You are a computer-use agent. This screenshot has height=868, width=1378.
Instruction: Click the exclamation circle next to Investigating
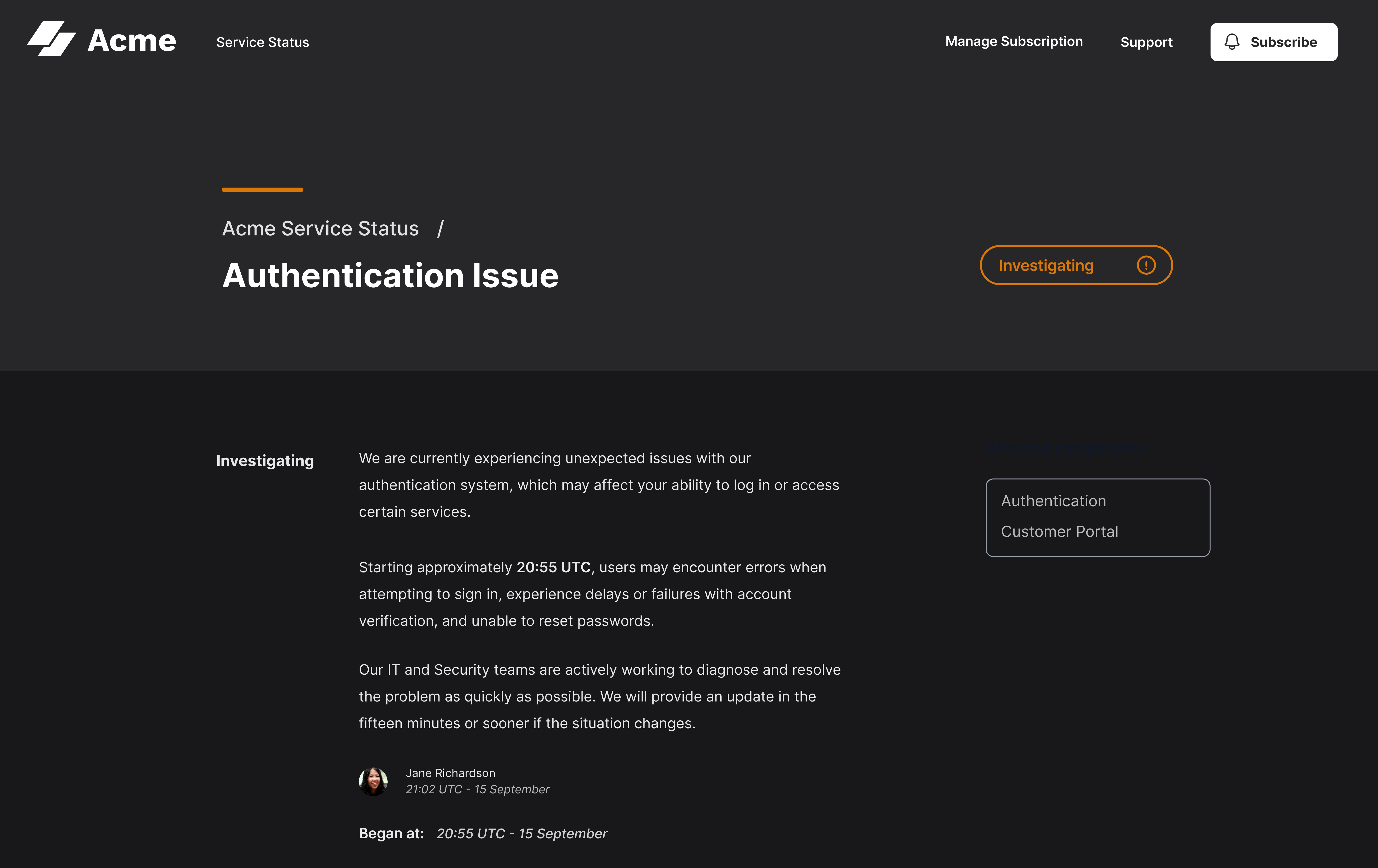[1146, 265]
